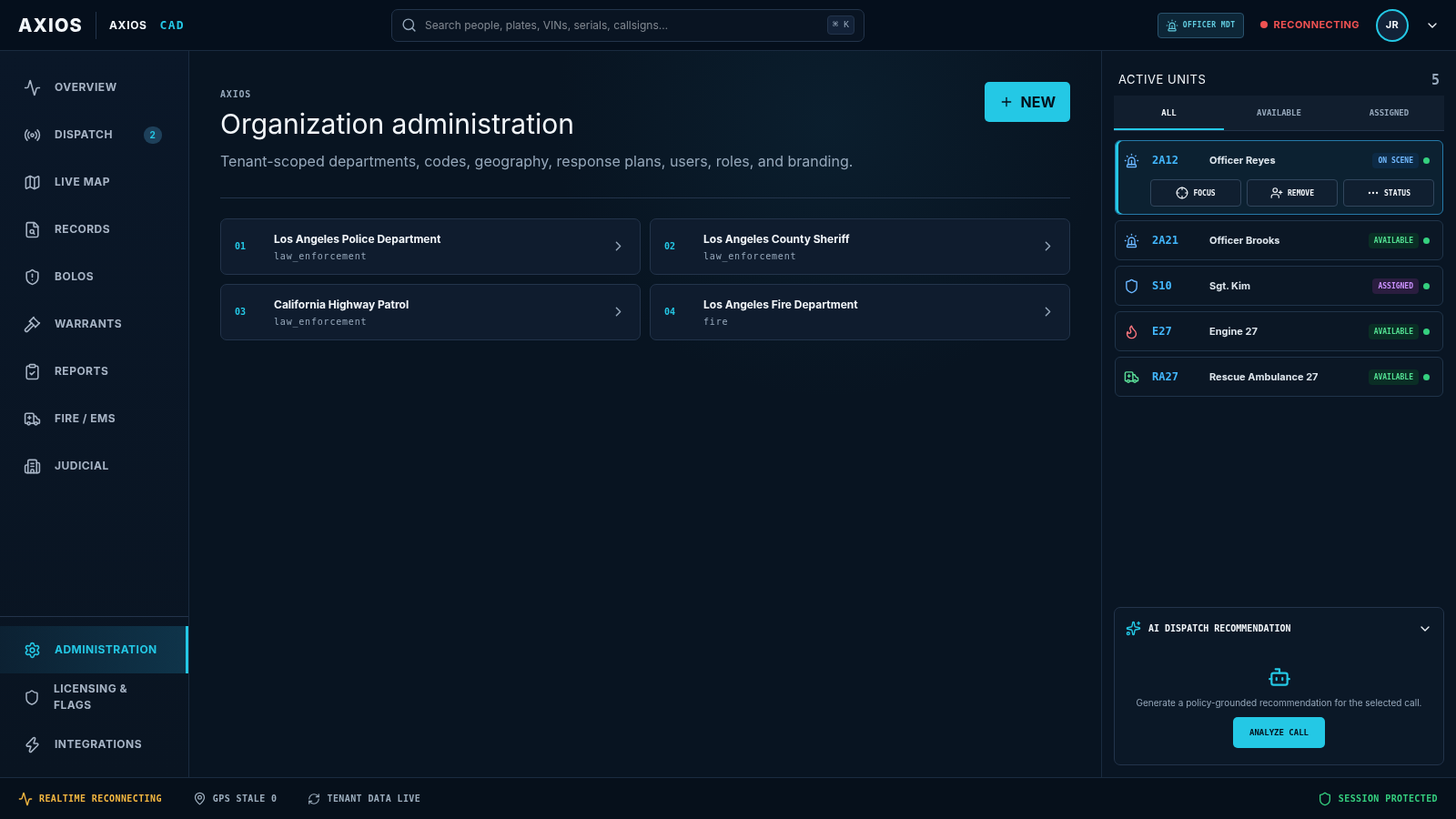
Task: Focus the global search input field
Action: [628, 25]
